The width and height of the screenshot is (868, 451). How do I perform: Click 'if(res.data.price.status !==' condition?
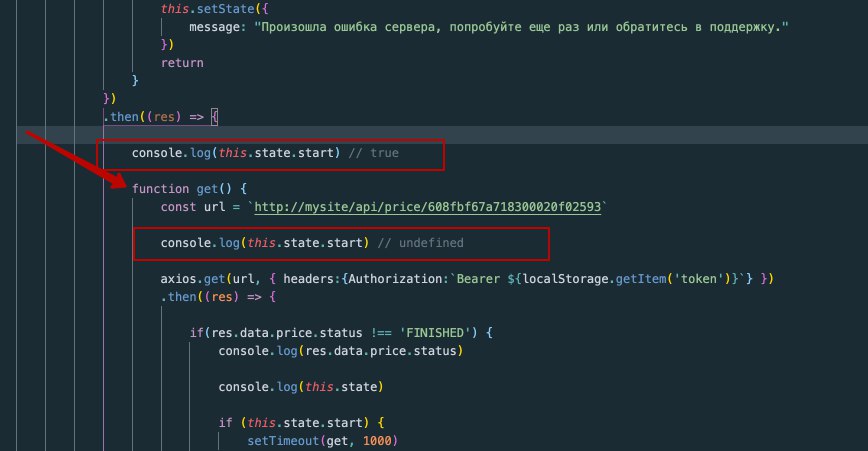coord(291,333)
